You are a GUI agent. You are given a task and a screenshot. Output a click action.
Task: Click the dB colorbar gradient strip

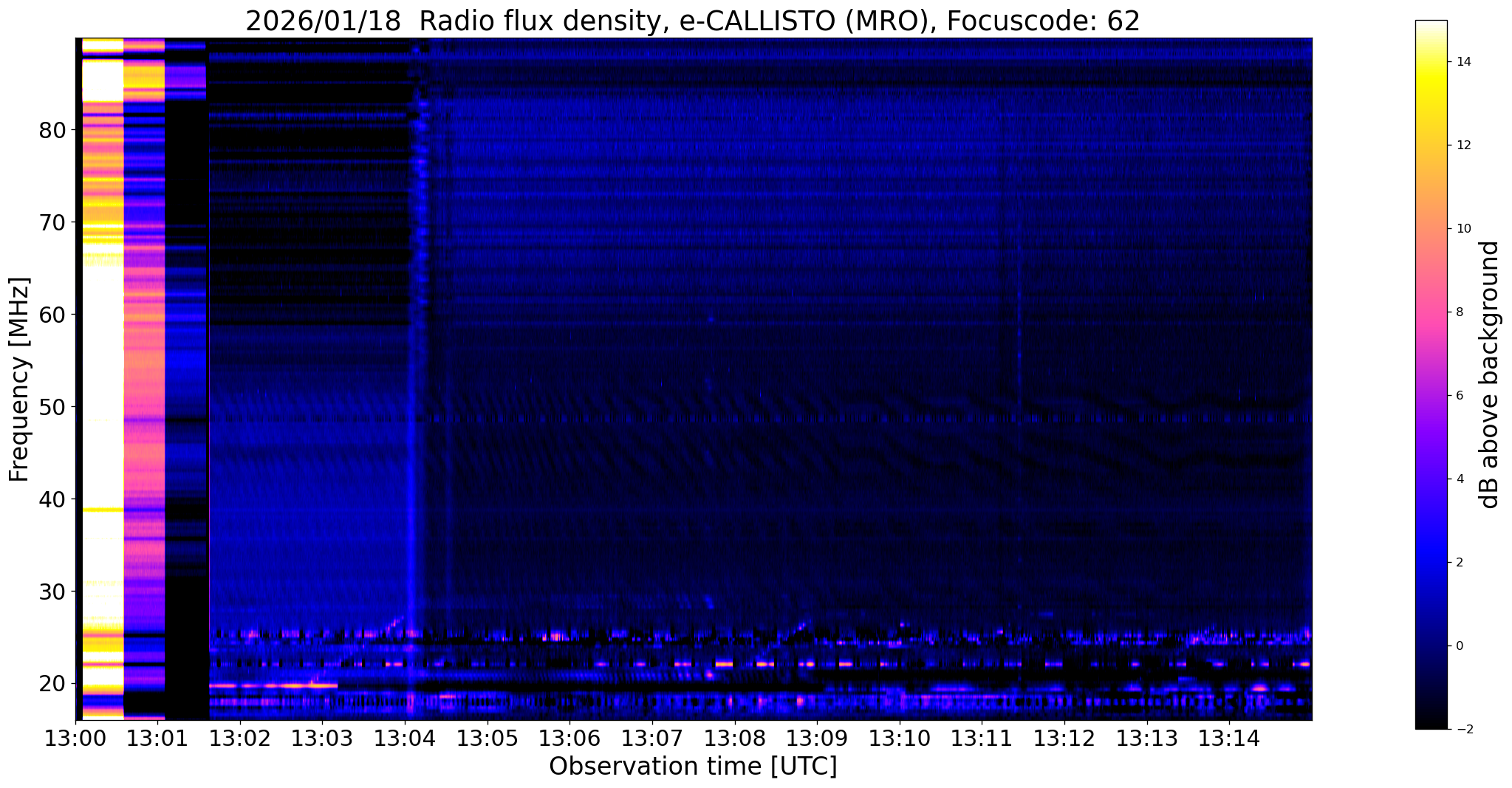point(1431,374)
